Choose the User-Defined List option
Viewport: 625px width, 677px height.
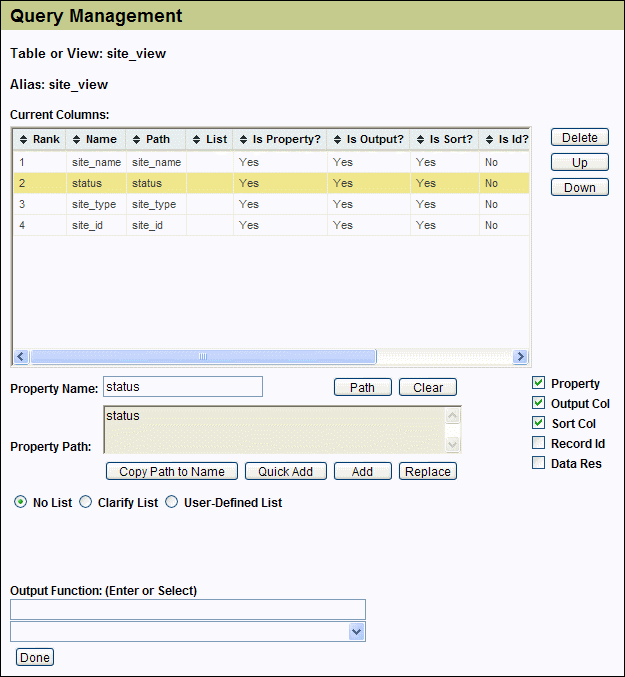tap(172, 502)
